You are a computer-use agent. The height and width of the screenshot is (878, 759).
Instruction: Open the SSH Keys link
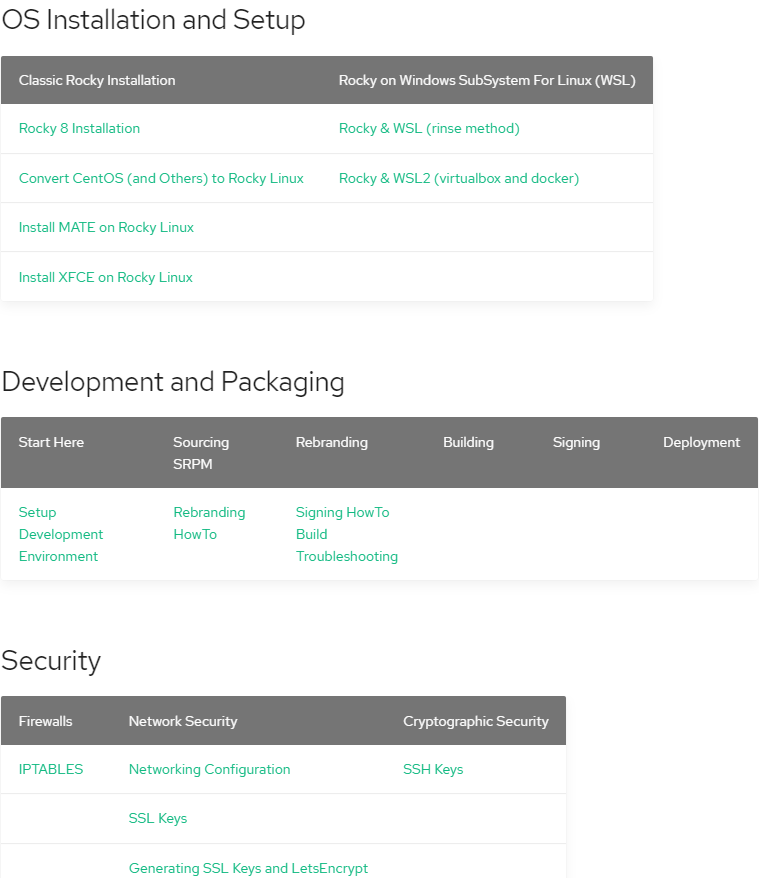tap(433, 769)
